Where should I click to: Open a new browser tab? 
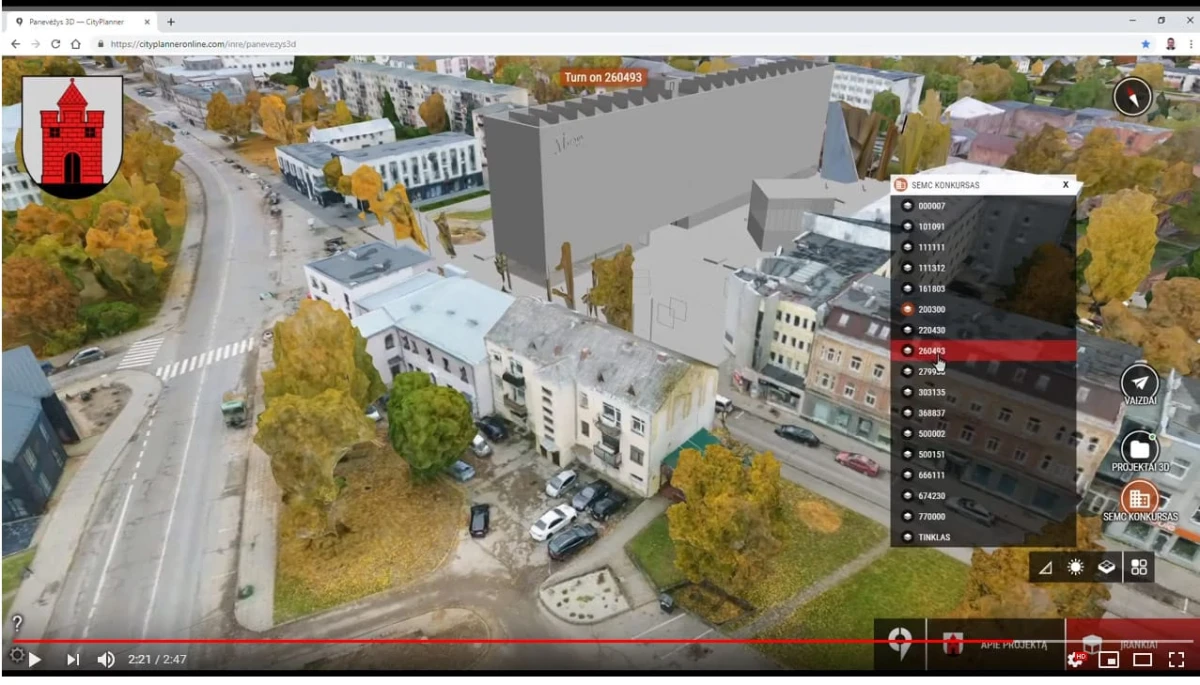tap(171, 21)
